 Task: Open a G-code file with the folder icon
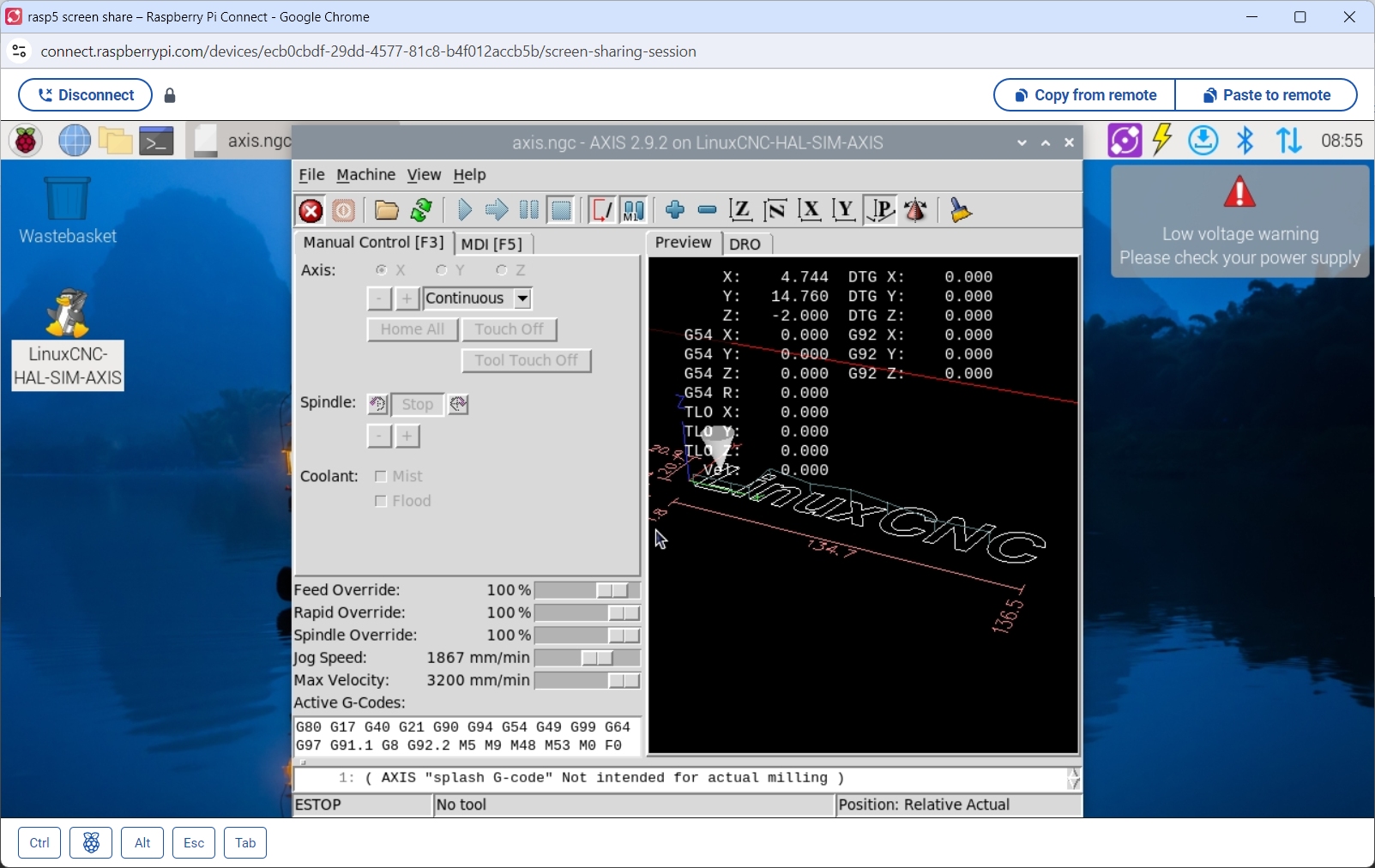coord(387,210)
